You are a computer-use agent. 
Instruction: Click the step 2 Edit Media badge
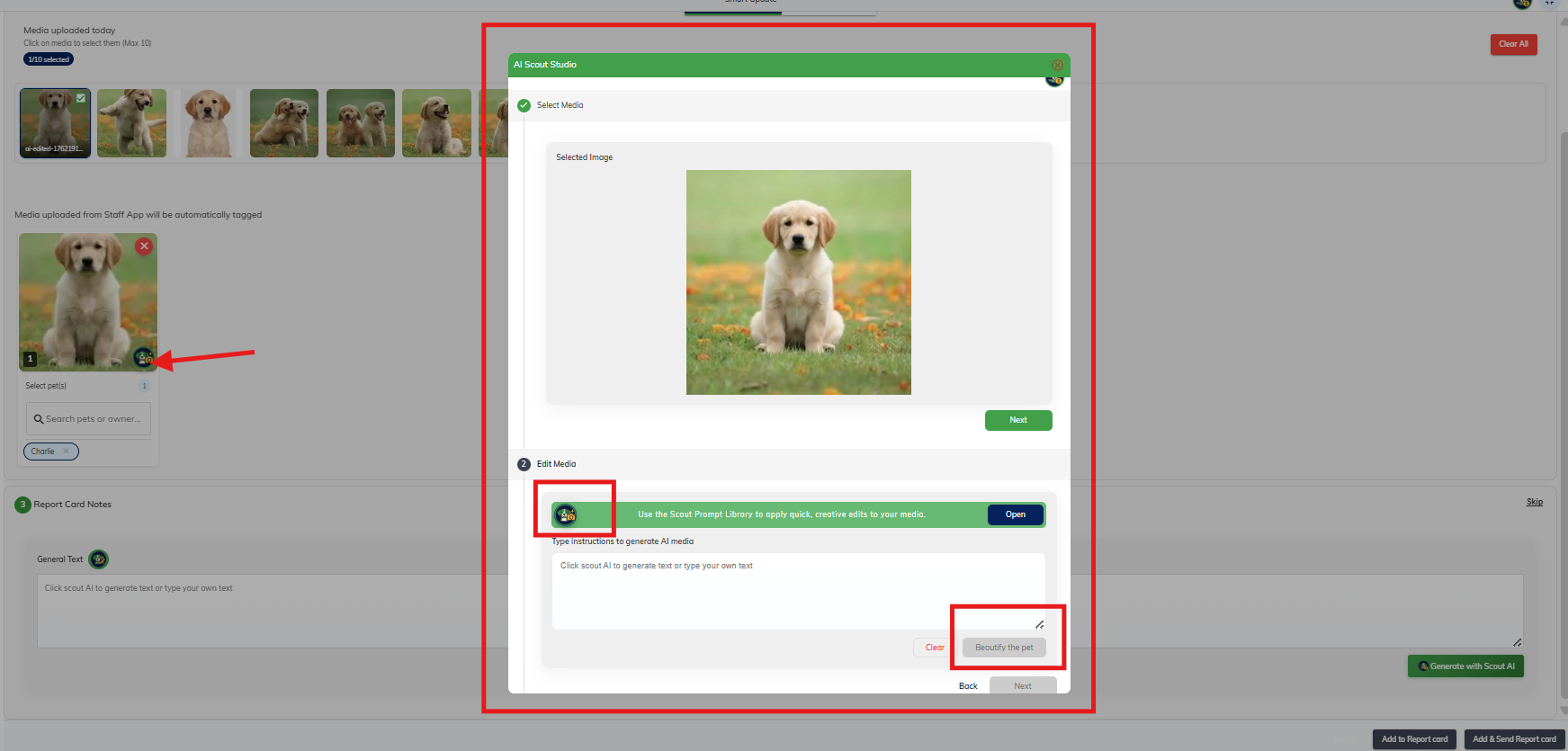pos(524,464)
